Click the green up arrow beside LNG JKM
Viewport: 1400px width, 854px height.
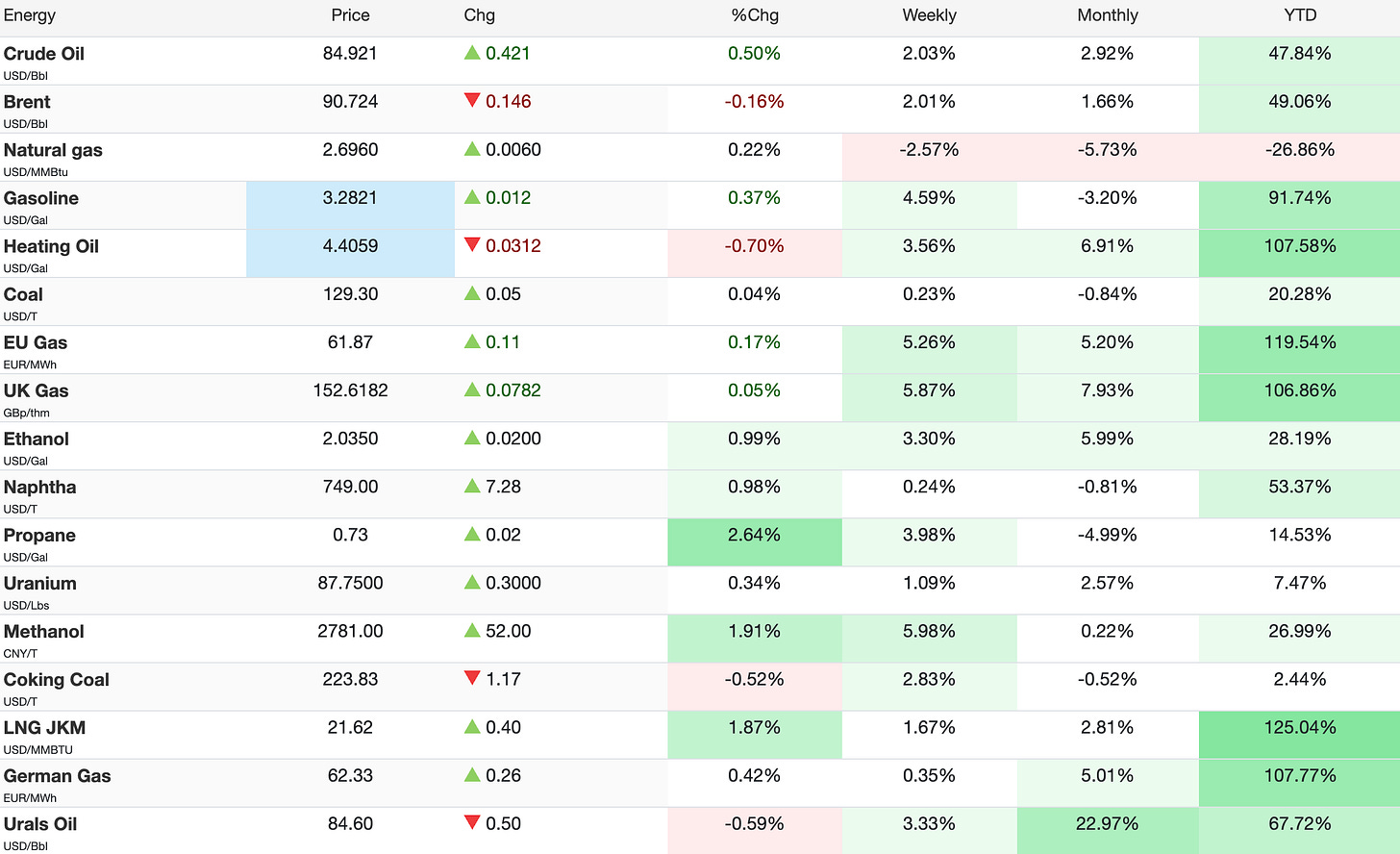click(472, 727)
